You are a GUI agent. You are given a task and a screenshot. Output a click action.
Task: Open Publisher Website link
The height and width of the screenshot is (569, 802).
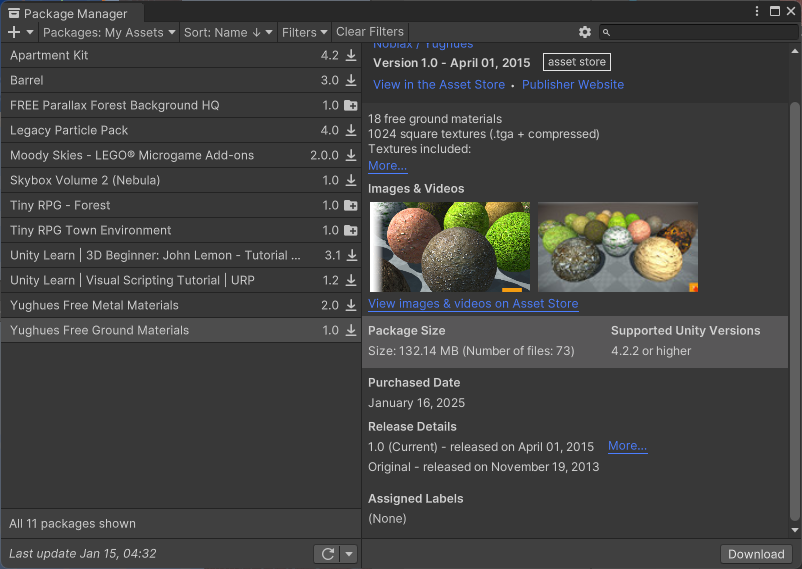point(573,84)
